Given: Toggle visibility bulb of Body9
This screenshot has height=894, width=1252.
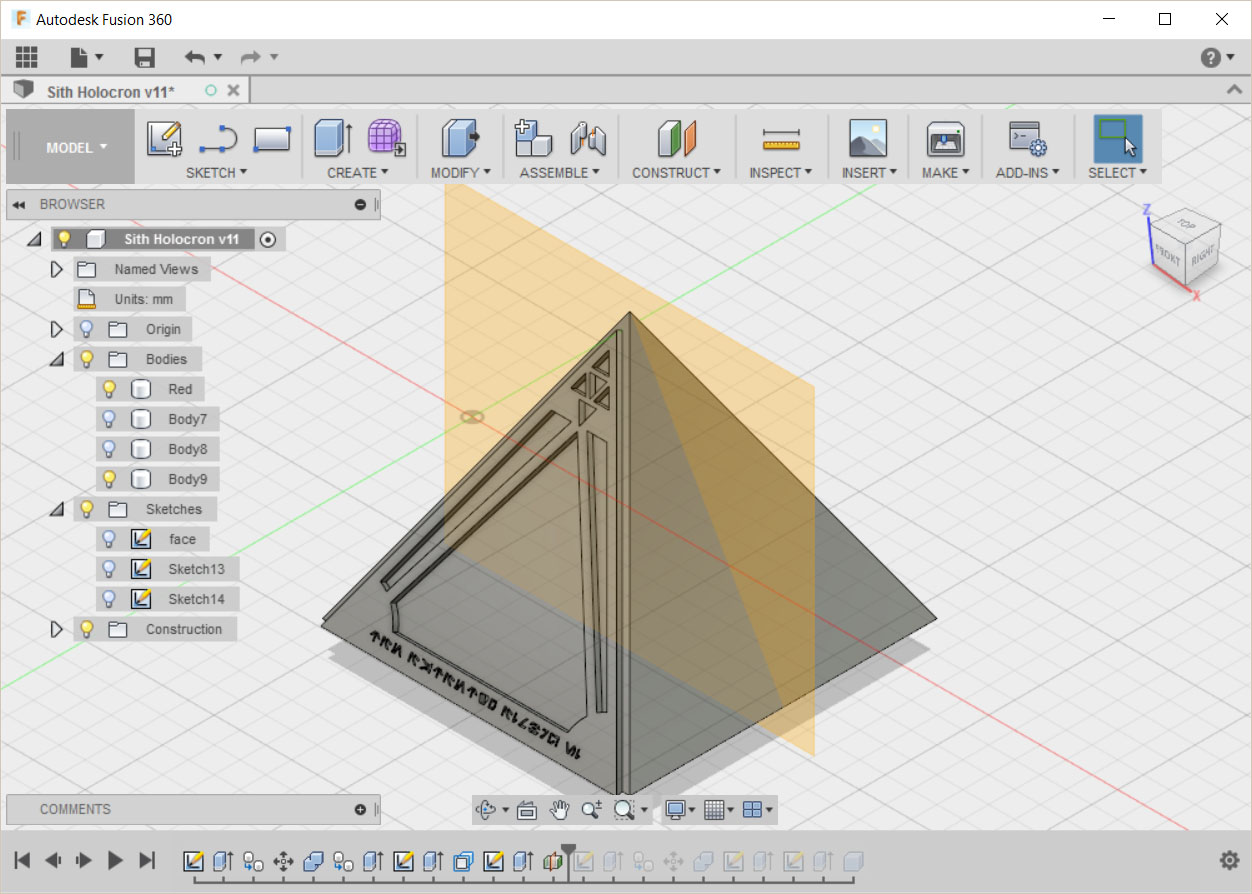Looking at the screenshot, I should click(x=110, y=479).
